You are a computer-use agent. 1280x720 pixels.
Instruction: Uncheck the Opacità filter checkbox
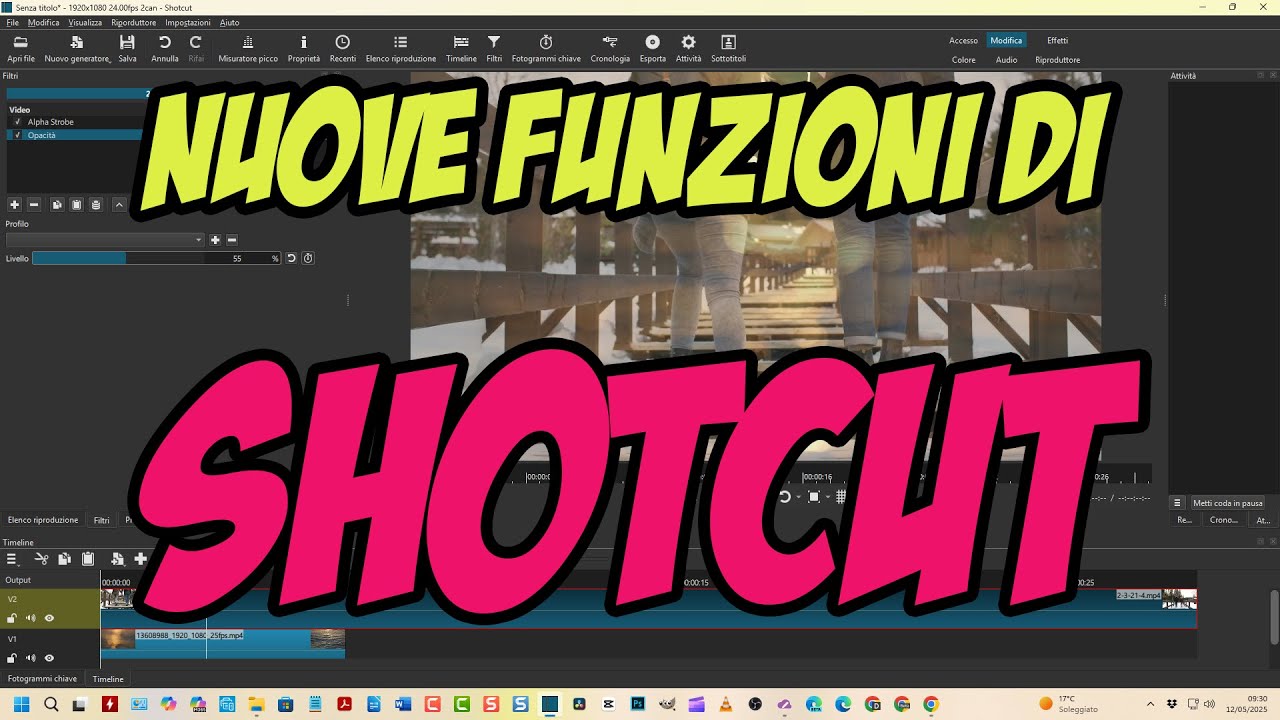18,135
